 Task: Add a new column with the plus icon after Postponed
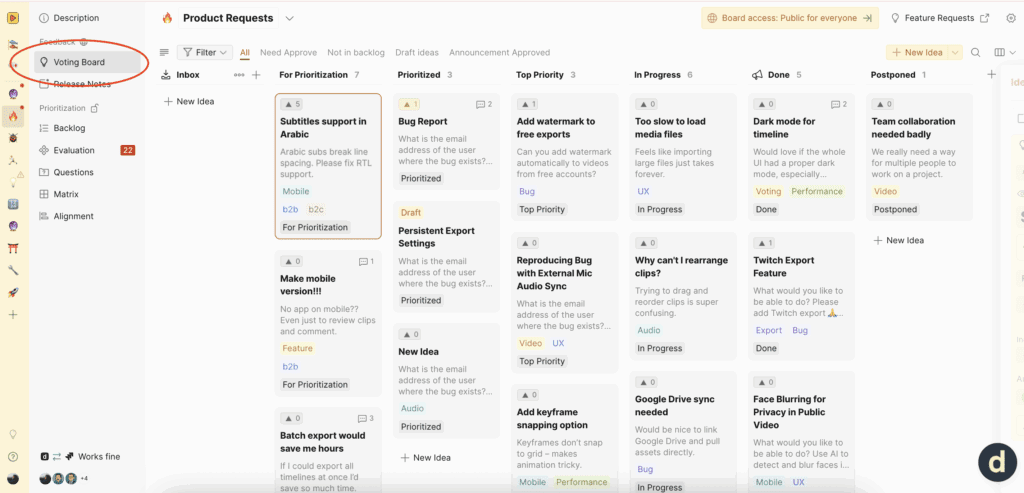[x=991, y=75]
